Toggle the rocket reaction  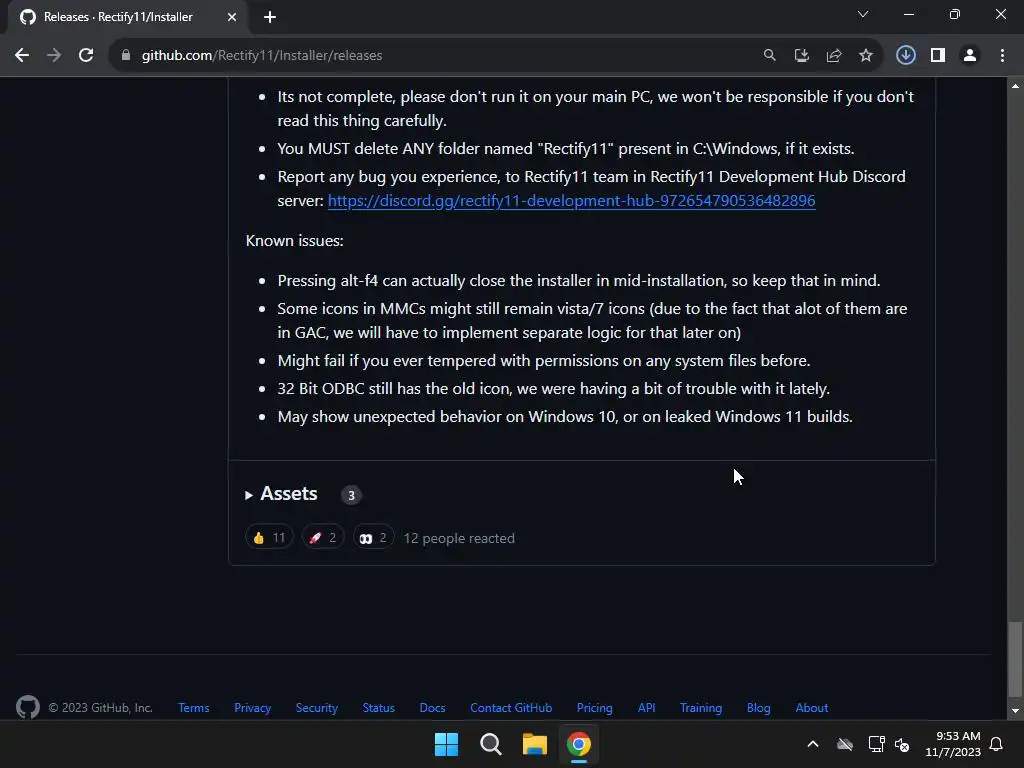tap(323, 537)
